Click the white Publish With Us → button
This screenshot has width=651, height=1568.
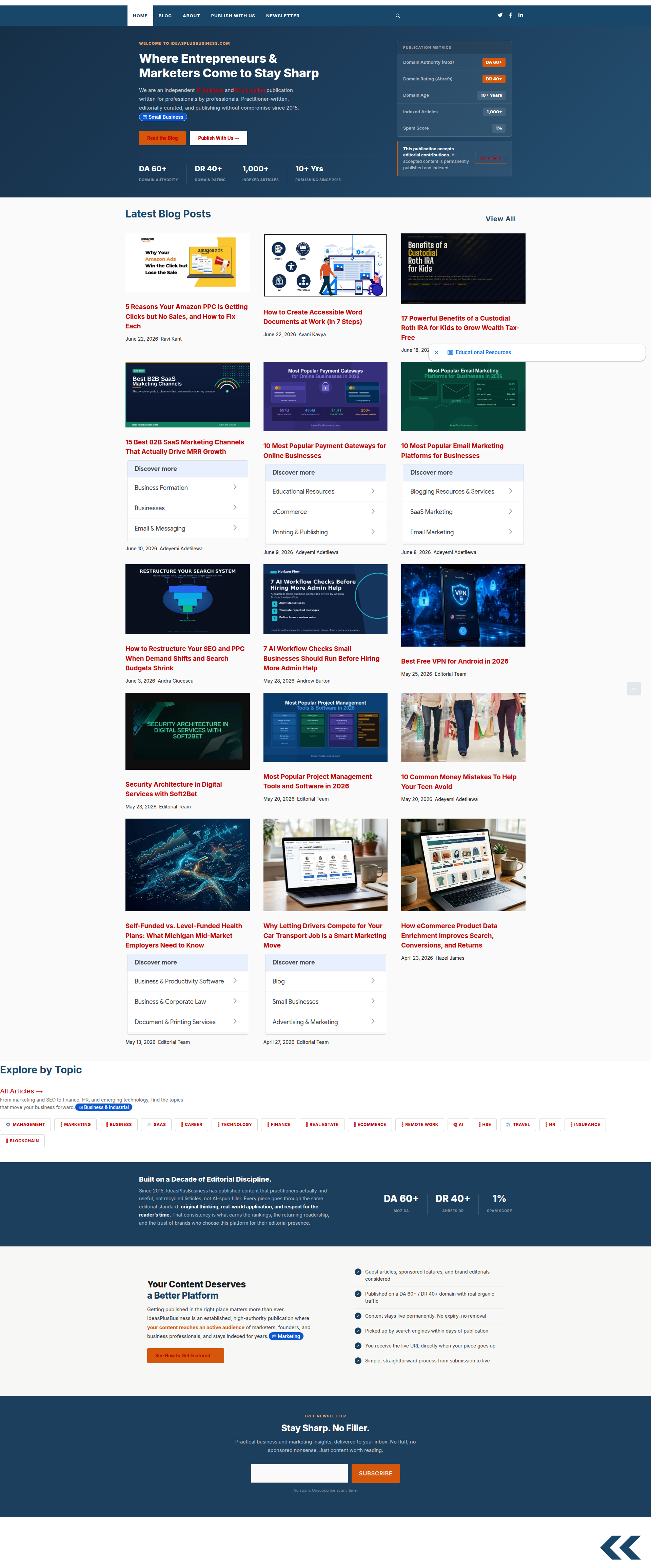[218, 138]
